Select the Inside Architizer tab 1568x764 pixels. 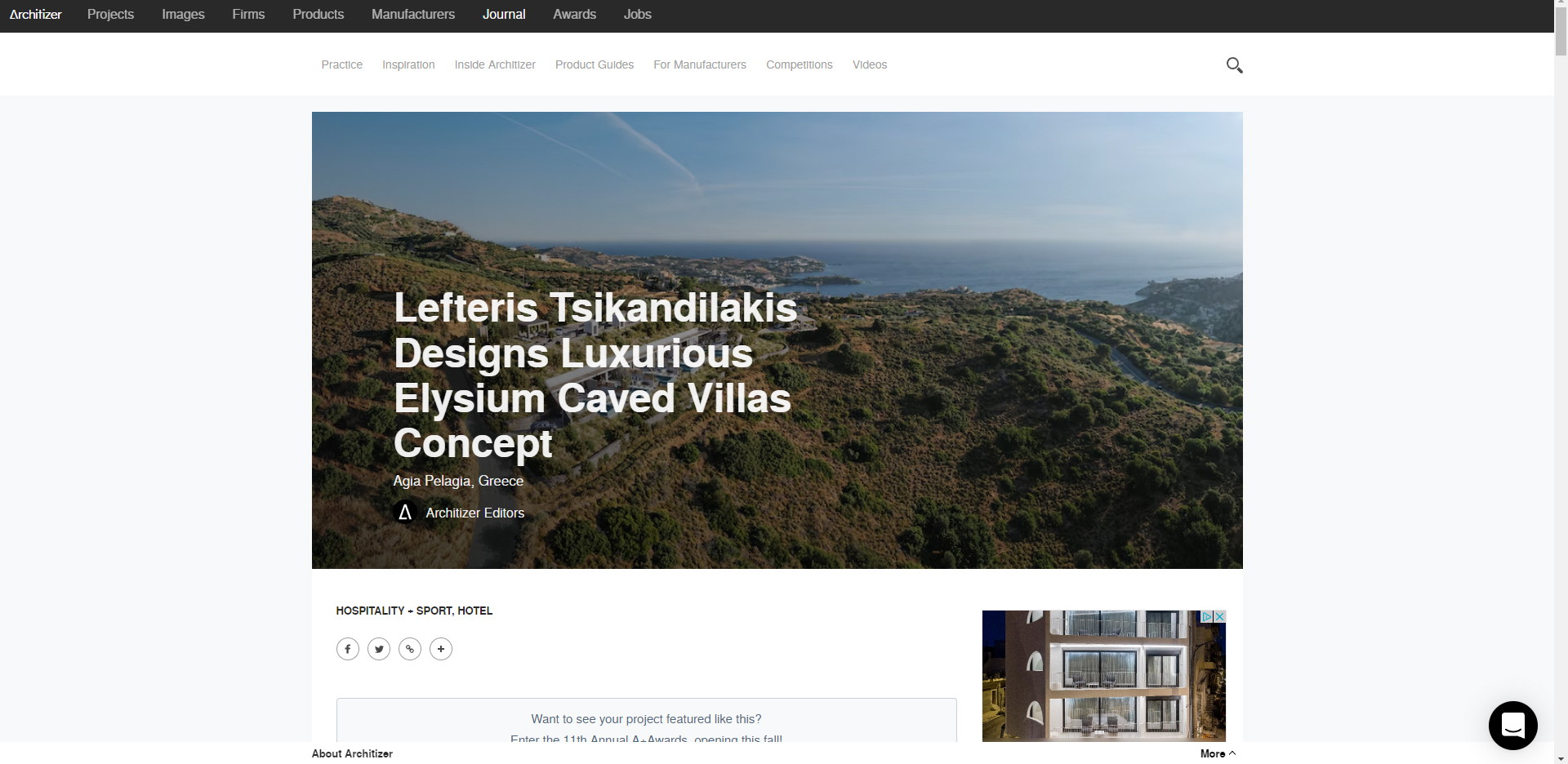pyautogui.click(x=494, y=64)
